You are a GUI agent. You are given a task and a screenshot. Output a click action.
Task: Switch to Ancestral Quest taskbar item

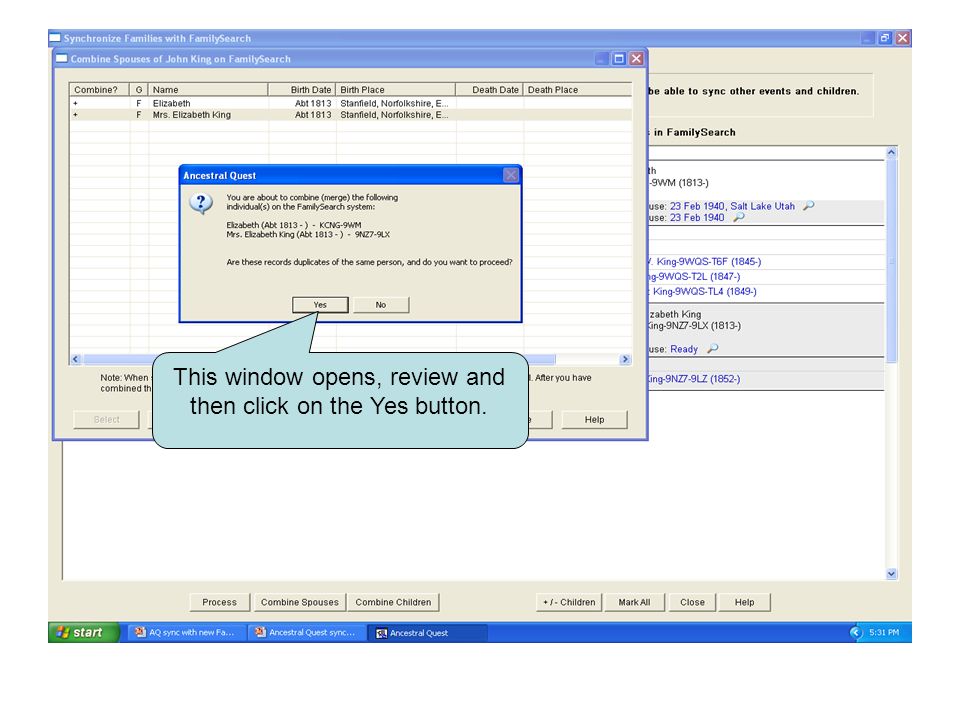[427, 632]
